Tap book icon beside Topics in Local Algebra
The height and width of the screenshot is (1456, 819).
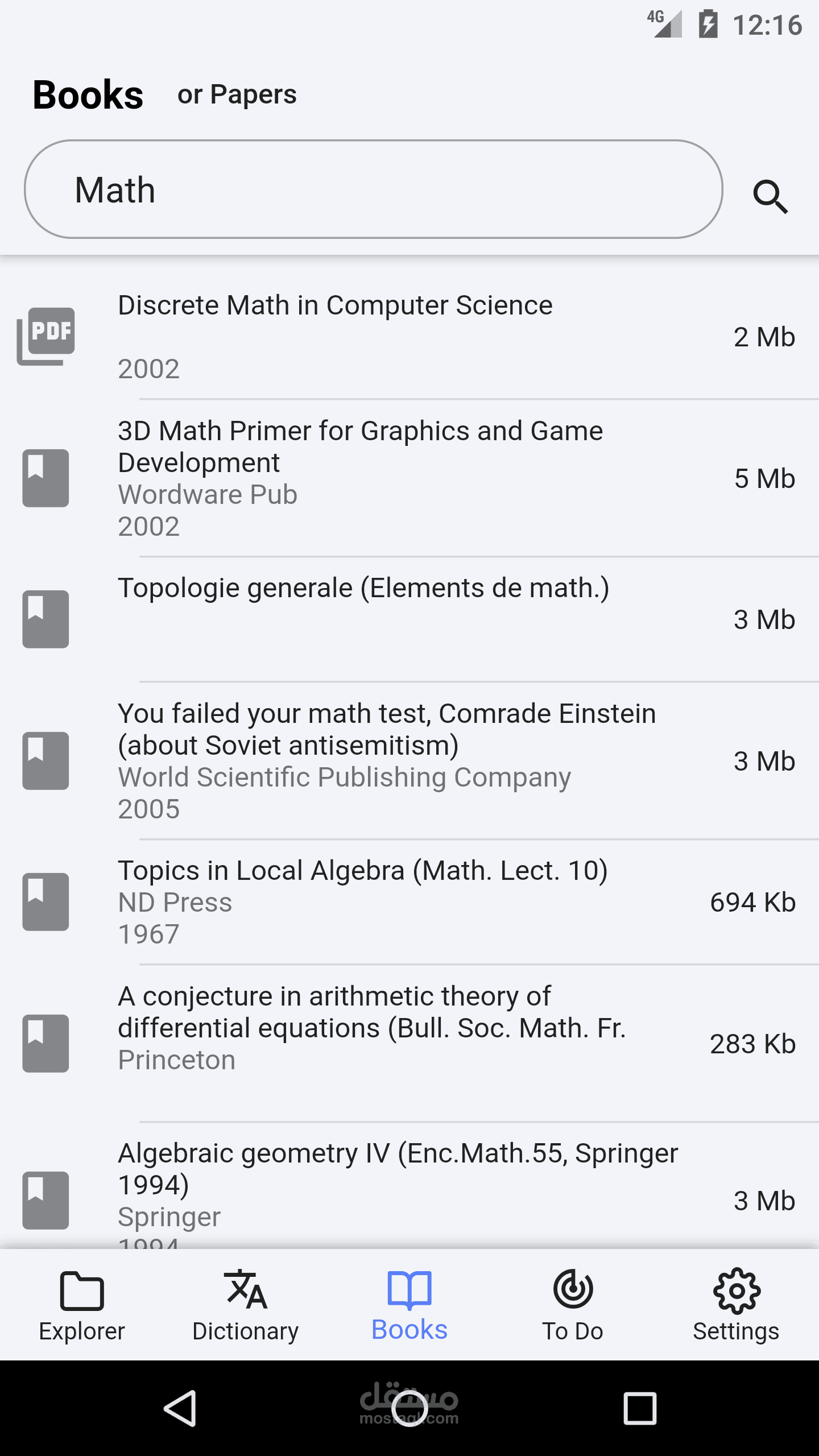(x=45, y=901)
